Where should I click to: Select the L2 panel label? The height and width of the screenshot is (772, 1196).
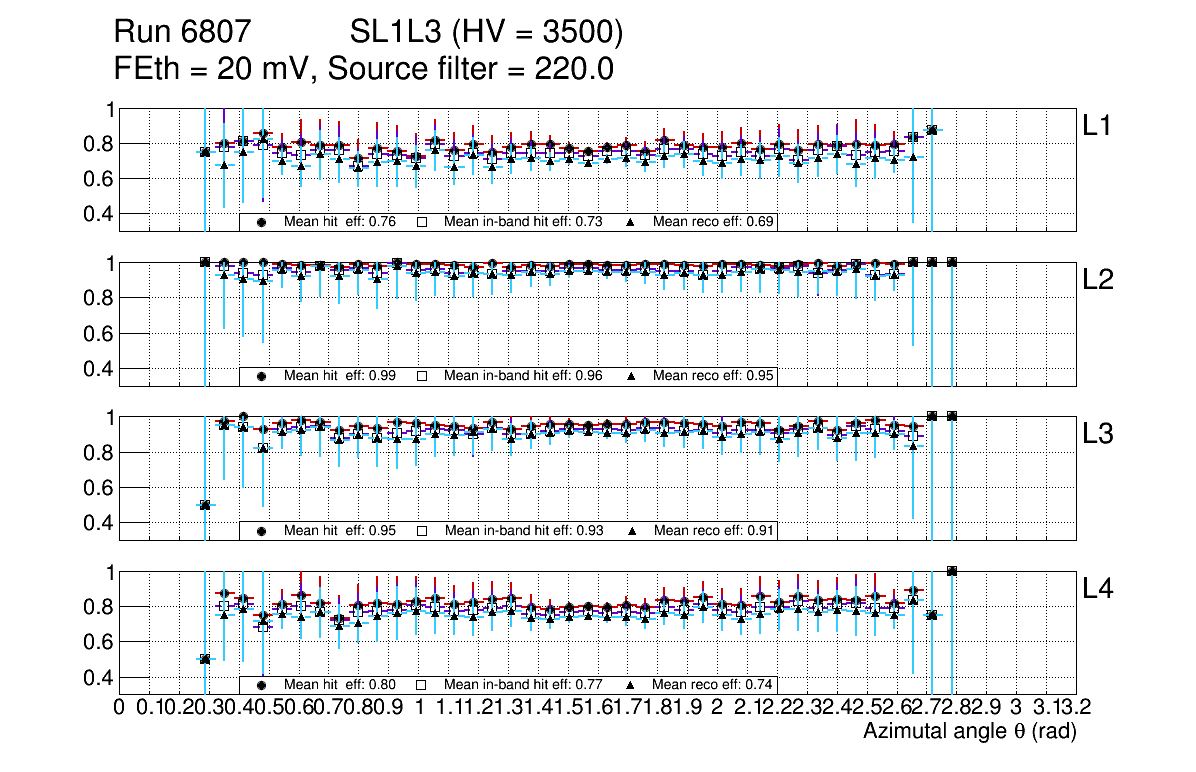[x=1100, y=280]
